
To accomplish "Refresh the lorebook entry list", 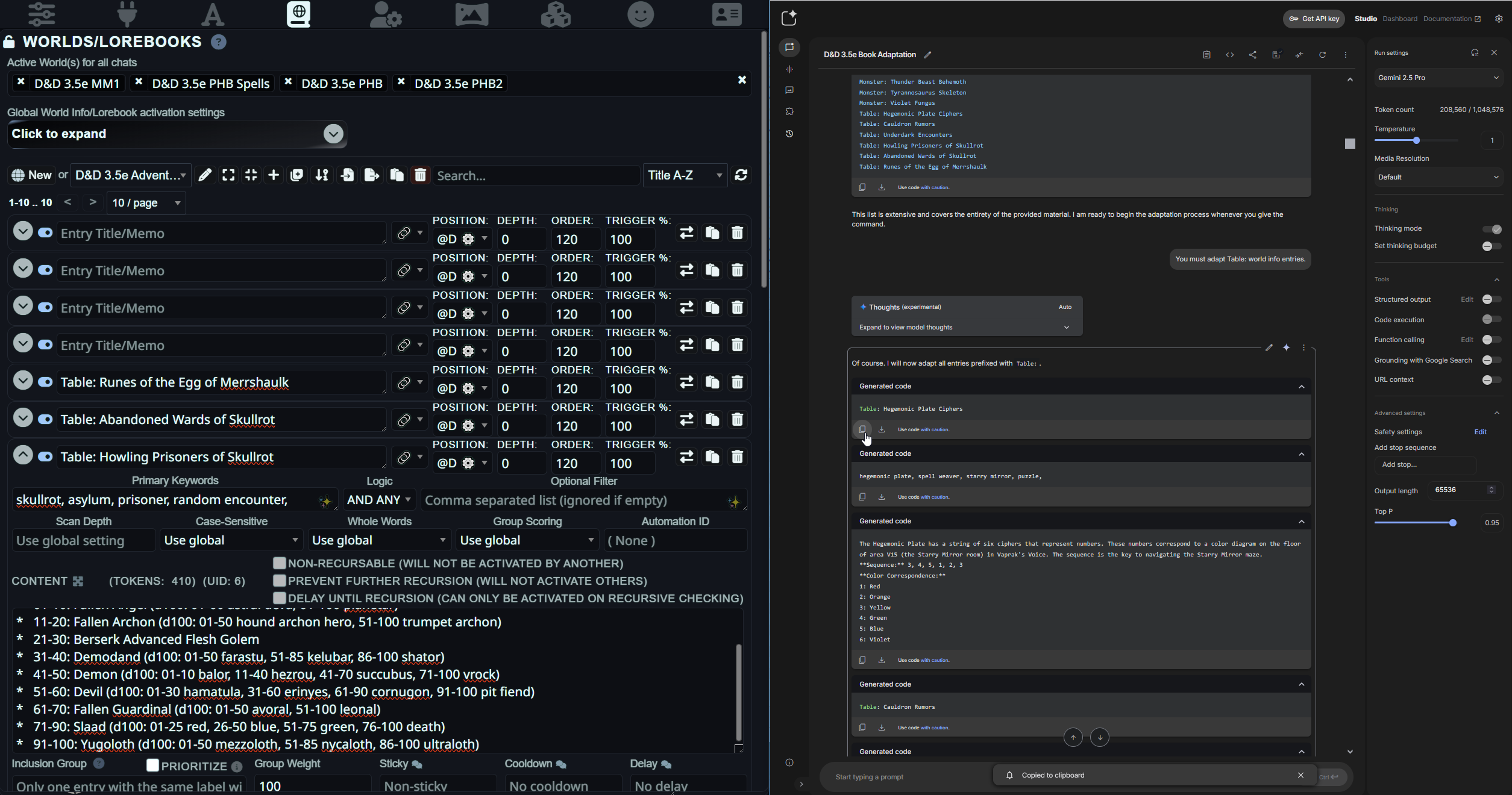I will 741,175.
